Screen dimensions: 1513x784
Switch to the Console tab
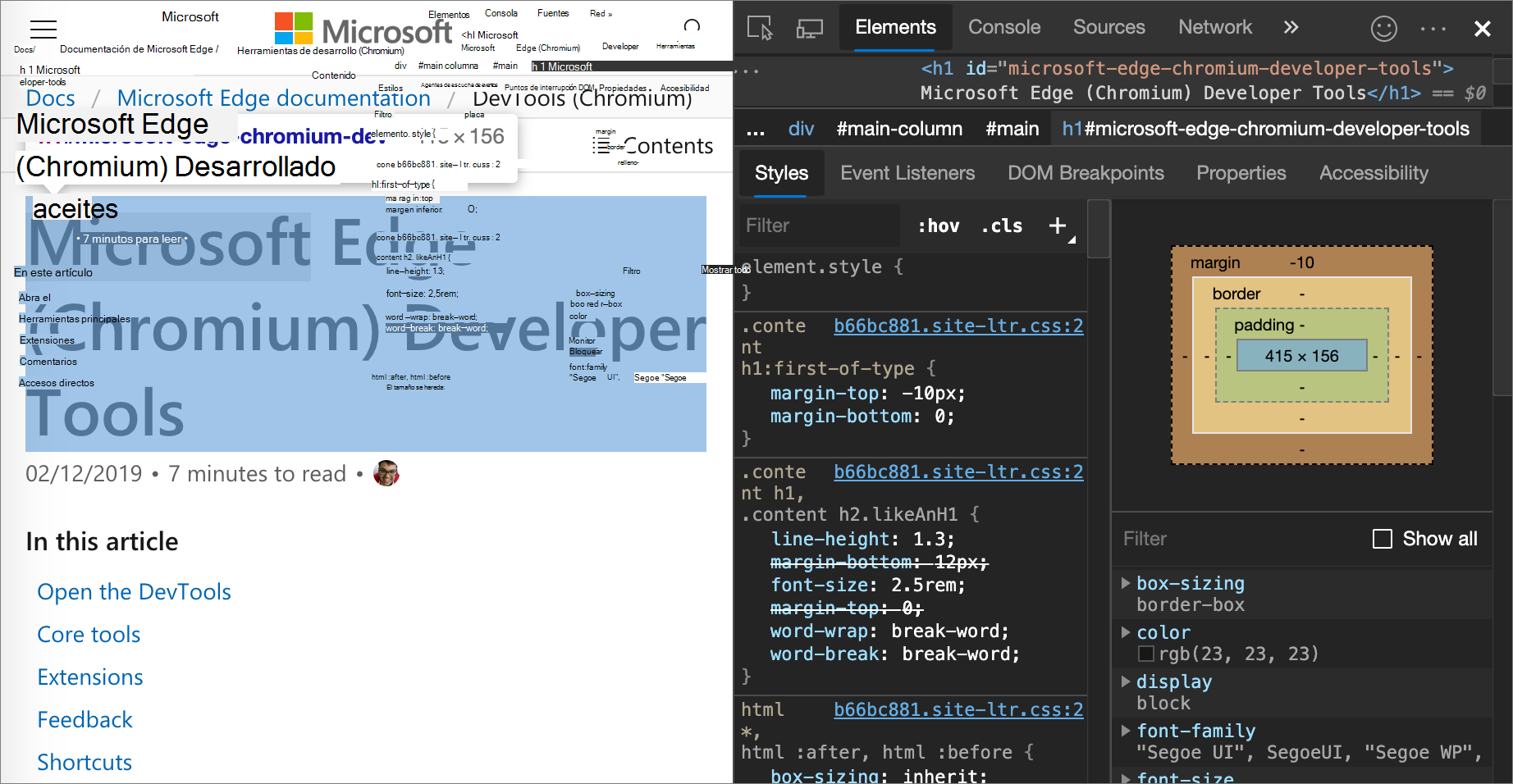click(x=1003, y=27)
